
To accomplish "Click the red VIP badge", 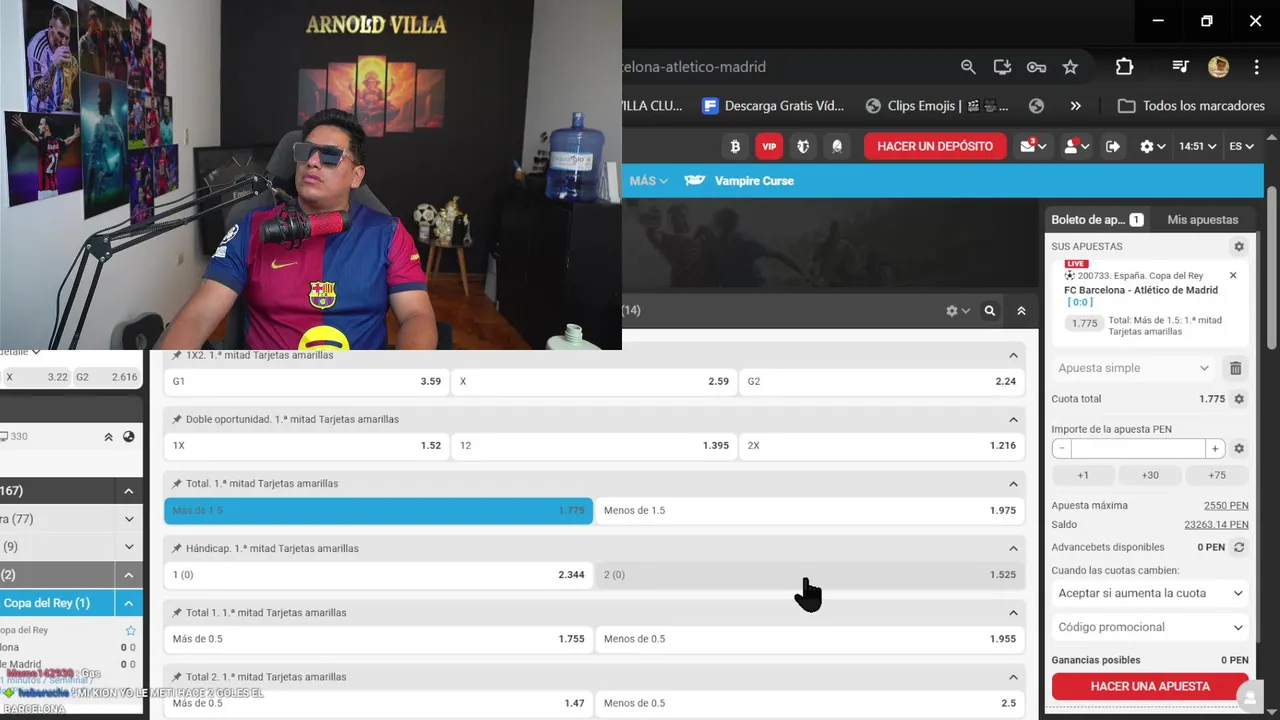I will coord(769,146).
